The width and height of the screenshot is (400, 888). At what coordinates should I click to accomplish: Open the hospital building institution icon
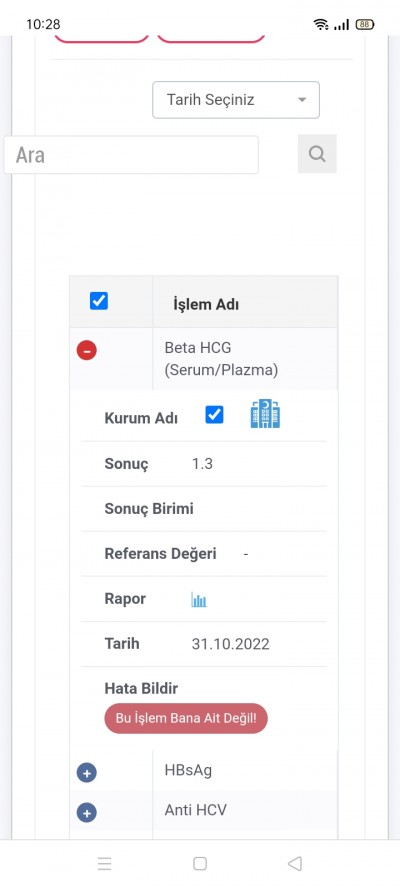tap(265, 414)
